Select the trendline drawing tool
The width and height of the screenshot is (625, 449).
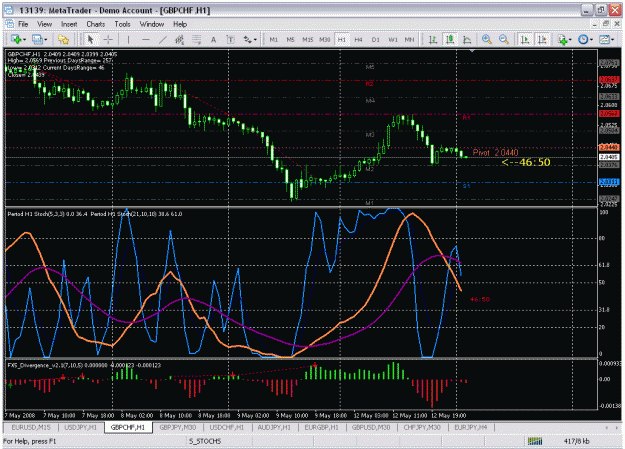click(x=162, y=39)
